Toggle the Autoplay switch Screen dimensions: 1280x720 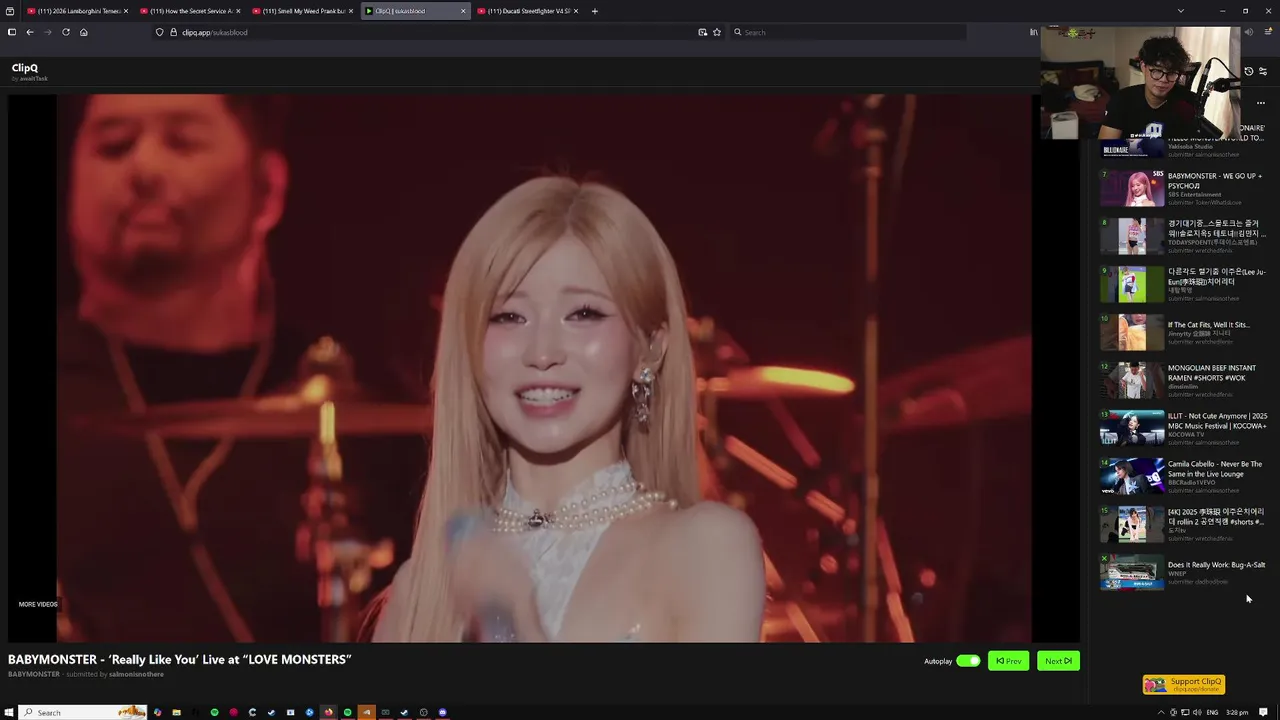pos(968,661)
